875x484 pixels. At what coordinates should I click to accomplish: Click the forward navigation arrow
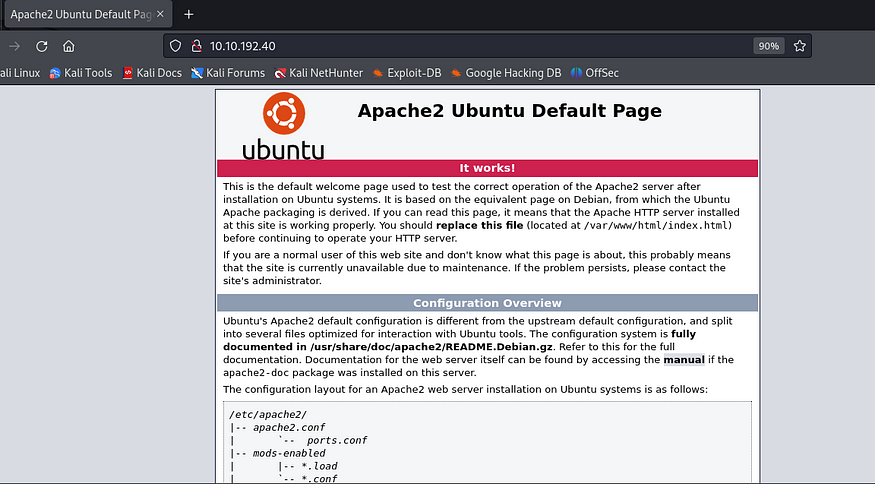coord(15,46)
